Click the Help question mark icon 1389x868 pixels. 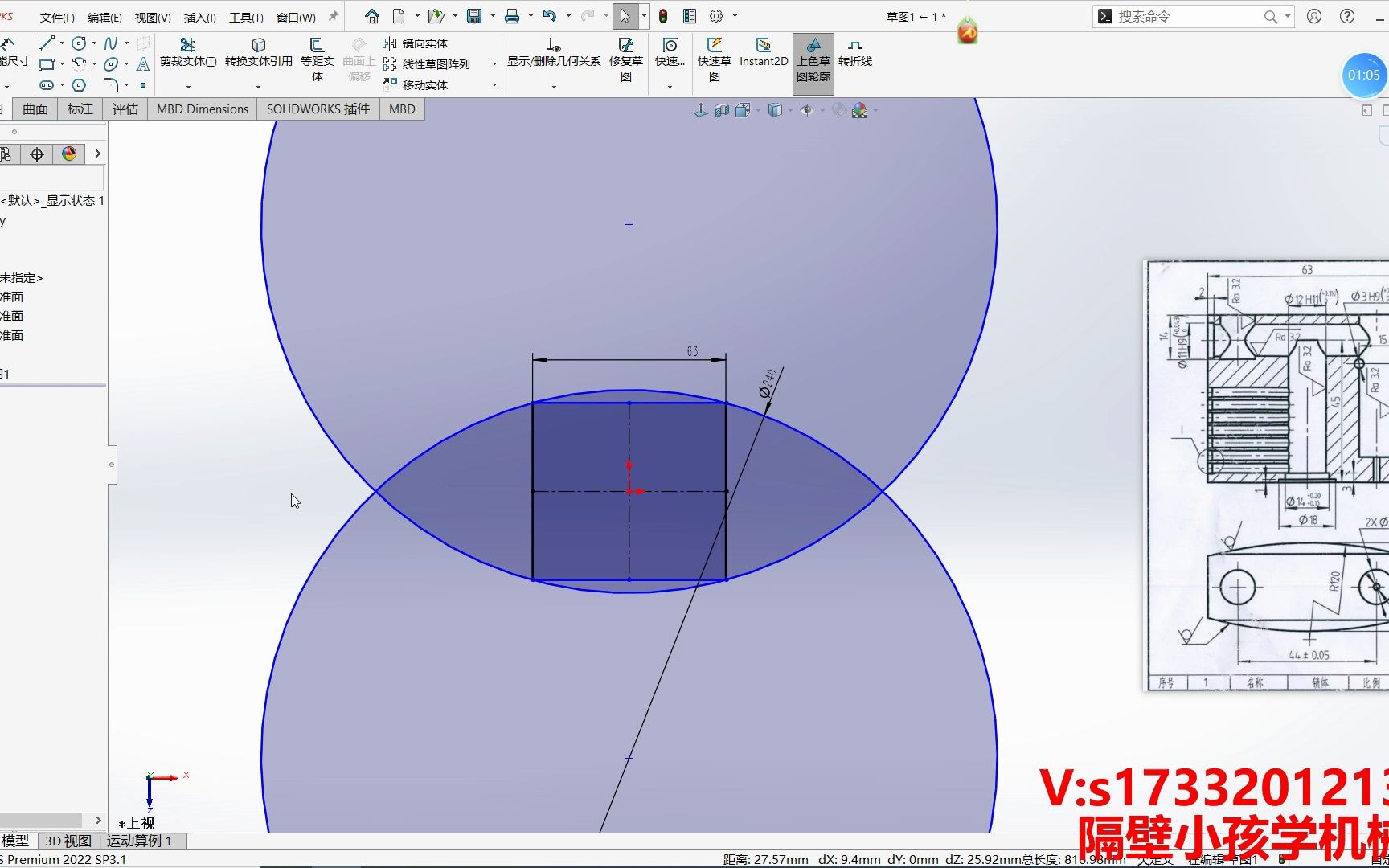coord(1347,16)
